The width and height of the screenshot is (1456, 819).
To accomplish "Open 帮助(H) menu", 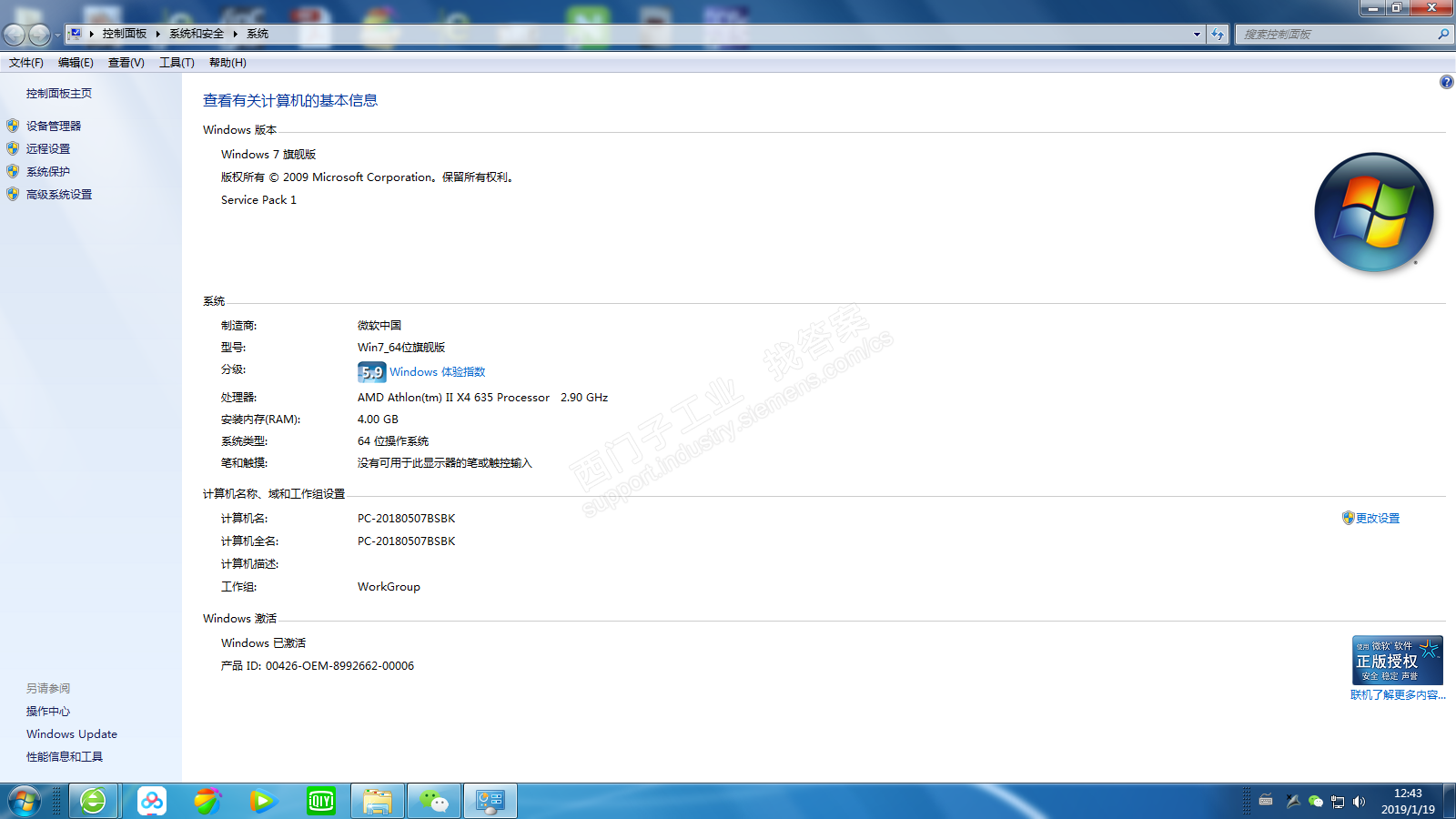I will 227,63.
